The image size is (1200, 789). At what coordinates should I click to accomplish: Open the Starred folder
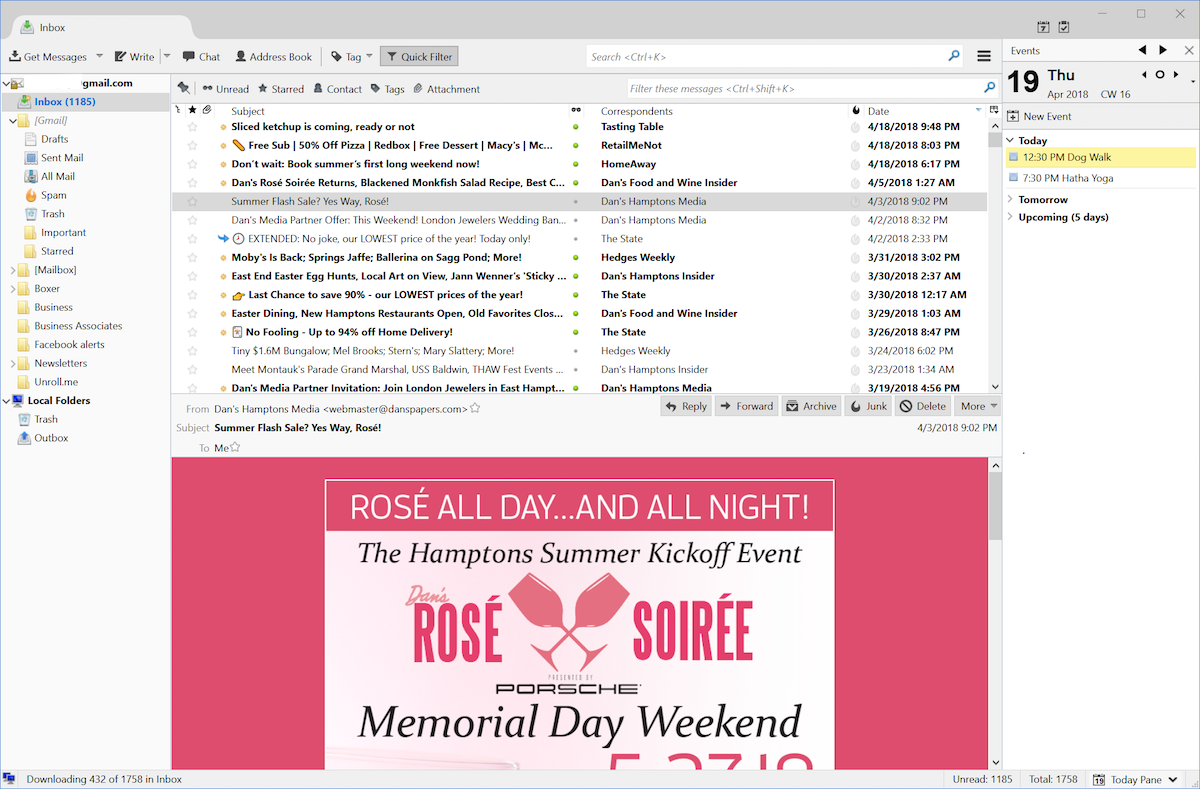[57, 251]
